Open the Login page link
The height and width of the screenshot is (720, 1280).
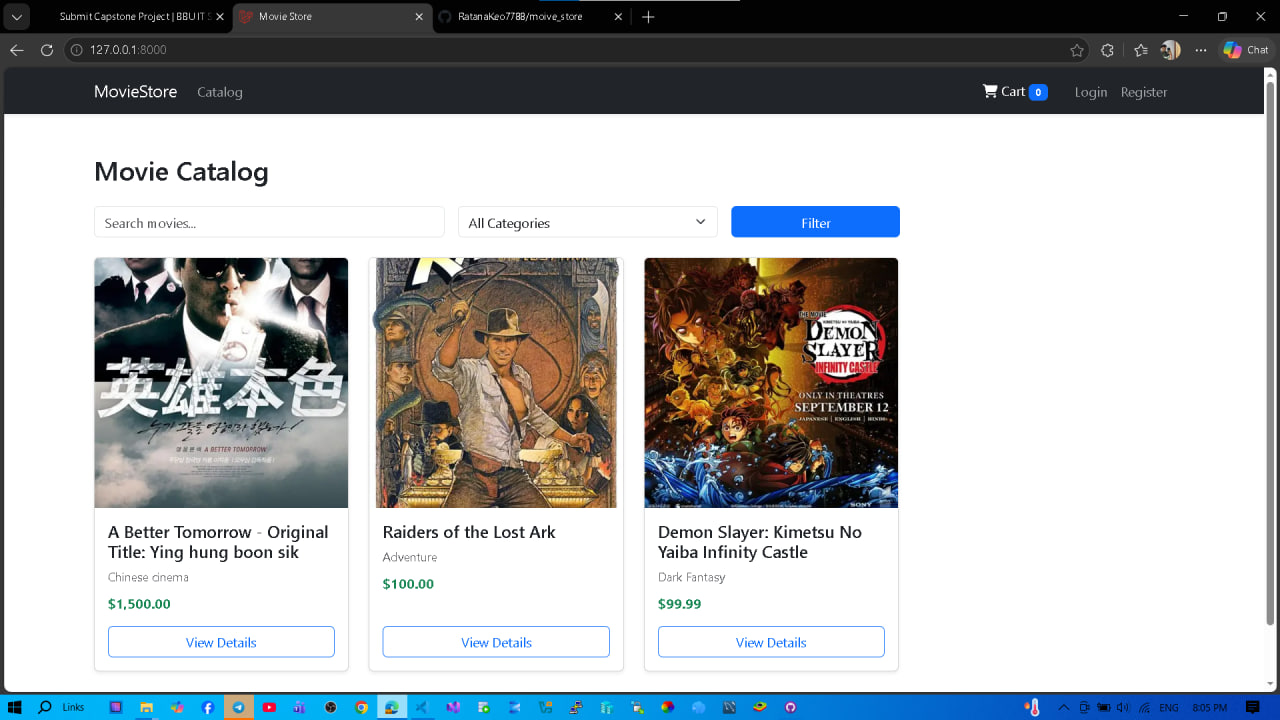1091,92
